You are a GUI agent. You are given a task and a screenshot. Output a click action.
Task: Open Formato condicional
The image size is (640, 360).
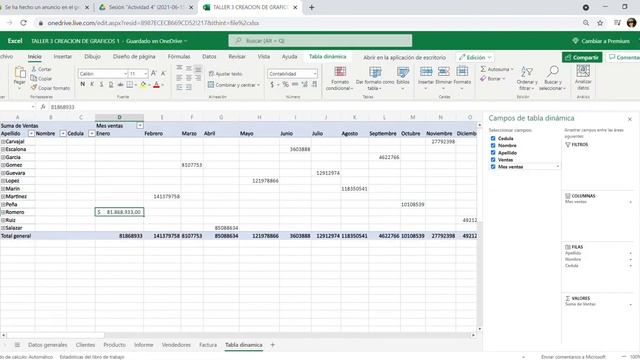pyautogui.click(x=340, y=78)
